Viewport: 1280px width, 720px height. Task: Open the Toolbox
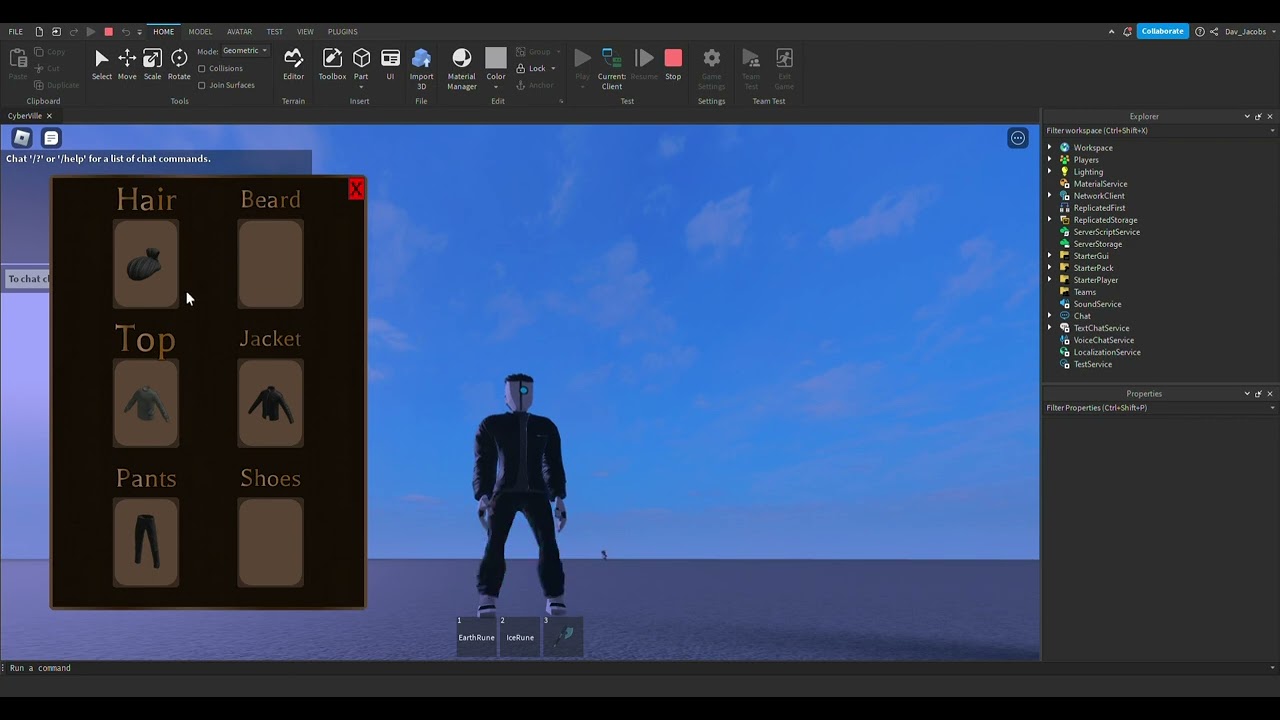(x=332, y=64)
